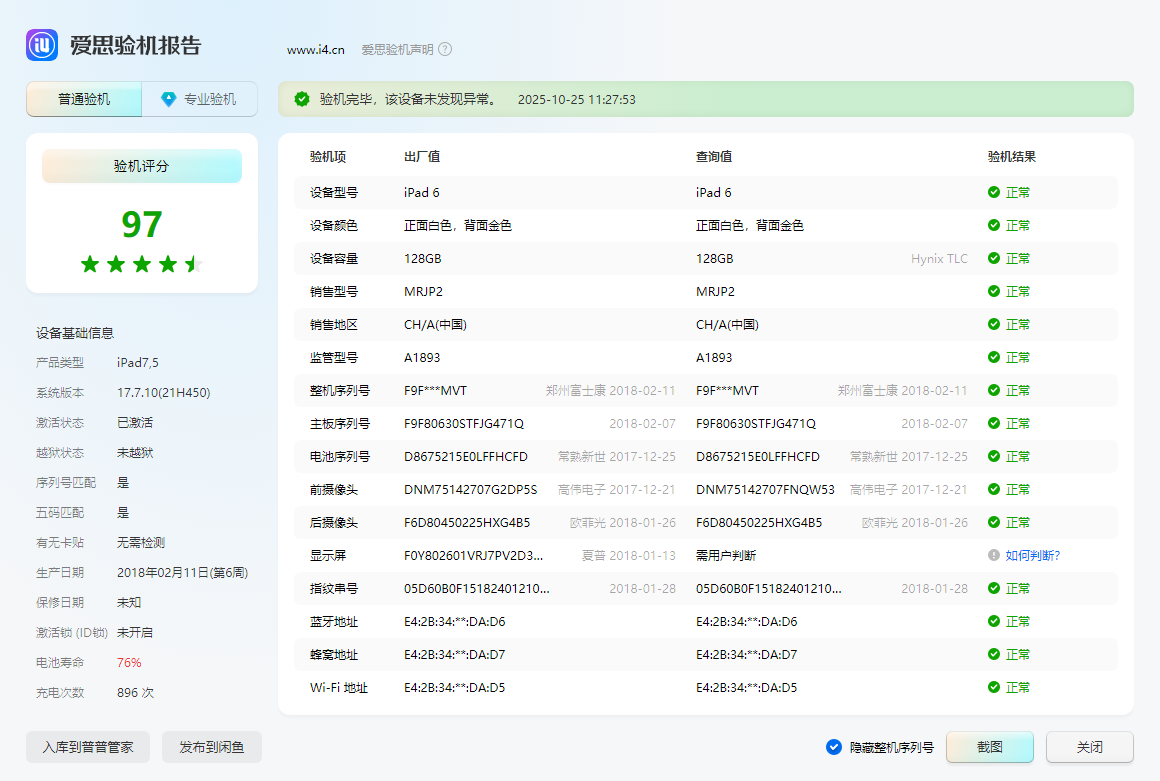This screenshot has height=781, width=1160.
Task: Switch to the 专业验机 tab
Action: tap(200, 99)
